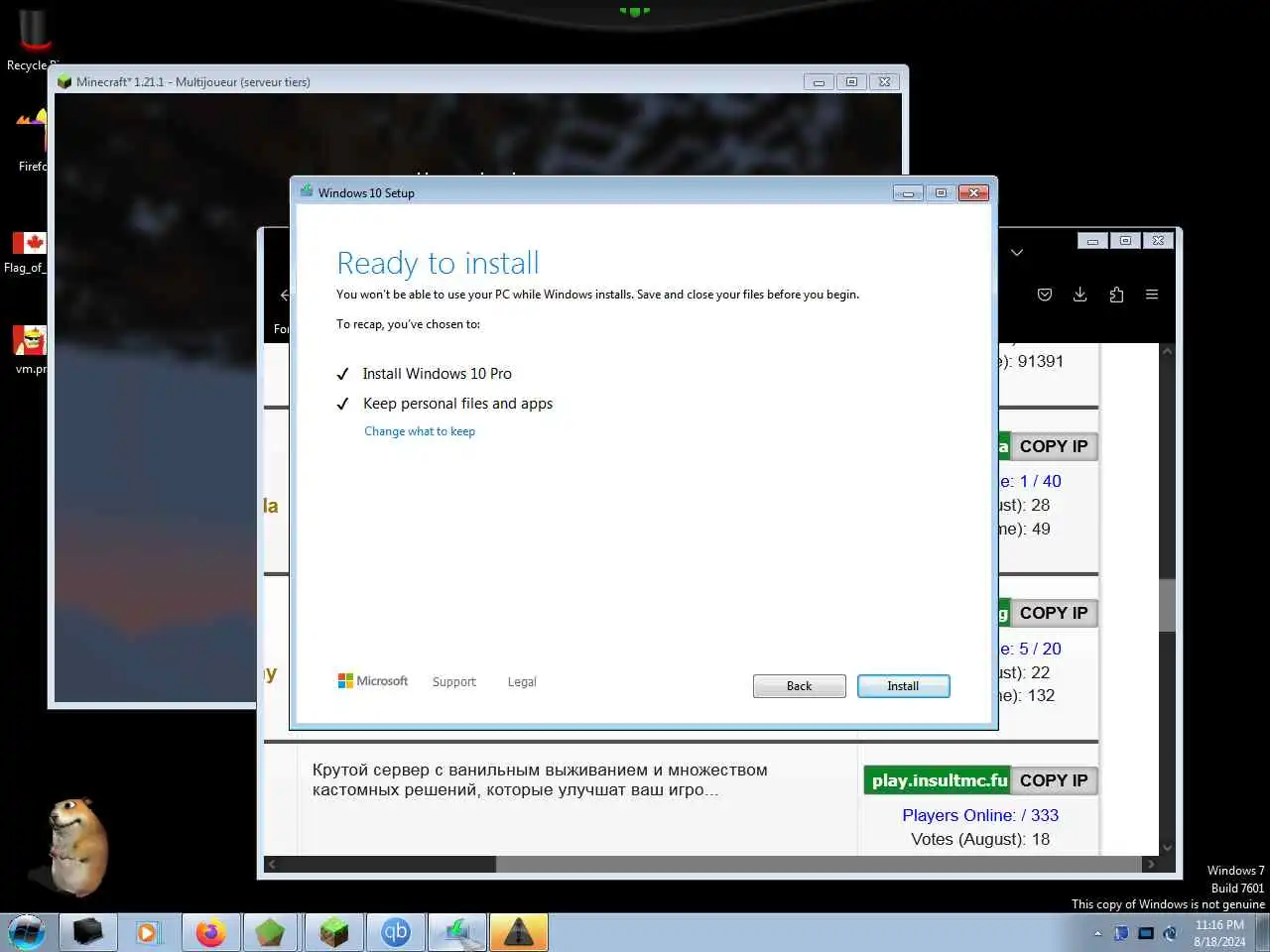This screenshot has width=1270, height=952.
Task: Click the Back button in Windows 10 Setup
Action: pos(799,686)
